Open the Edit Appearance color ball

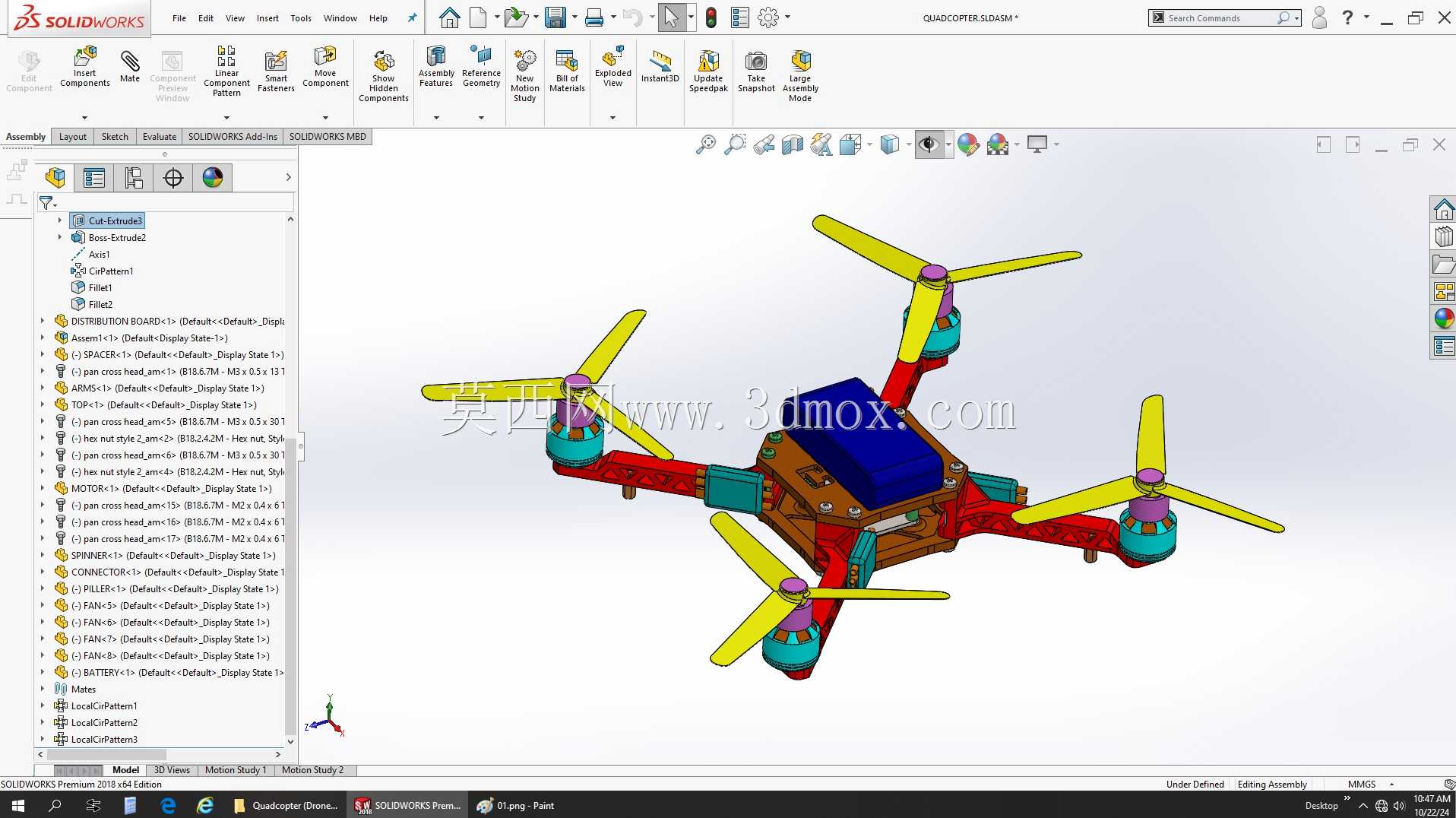click(967, 144)
